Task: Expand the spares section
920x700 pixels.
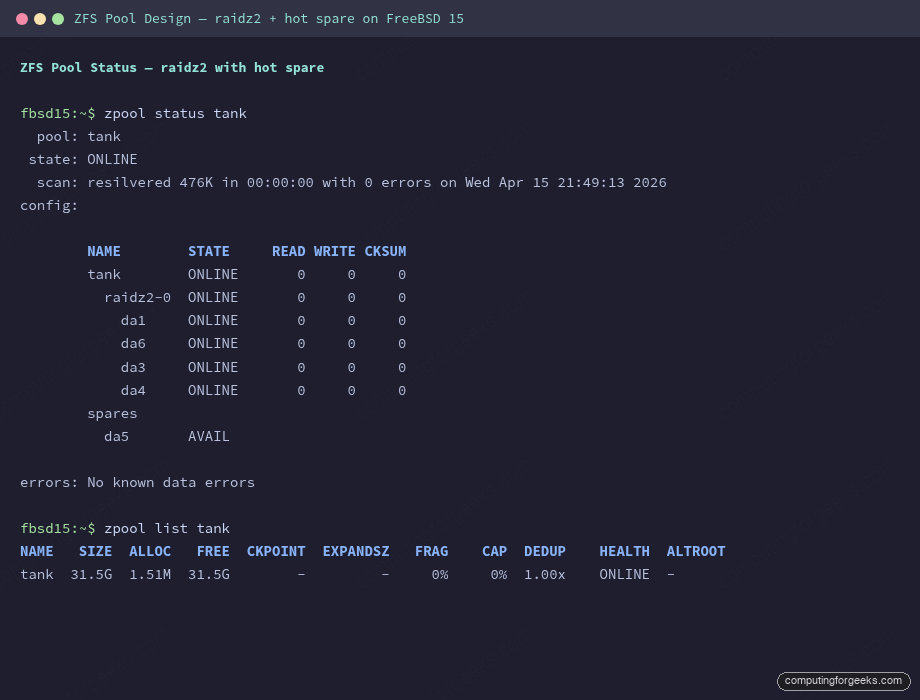Action: coord(112,413)
